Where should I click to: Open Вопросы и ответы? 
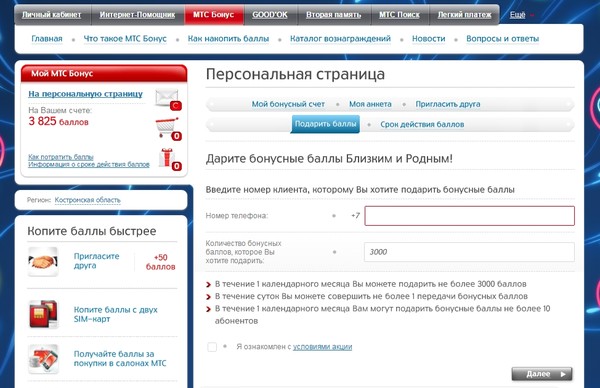(502, 39)
